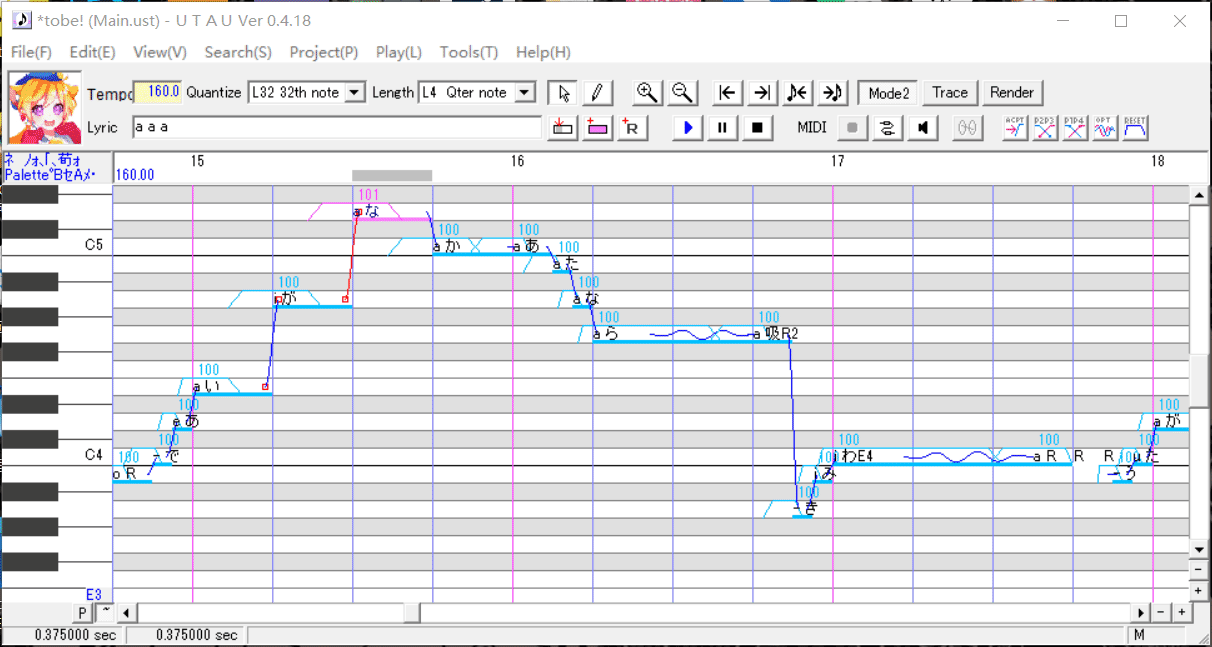Stop playback with the square button

[x=757, y=127]
